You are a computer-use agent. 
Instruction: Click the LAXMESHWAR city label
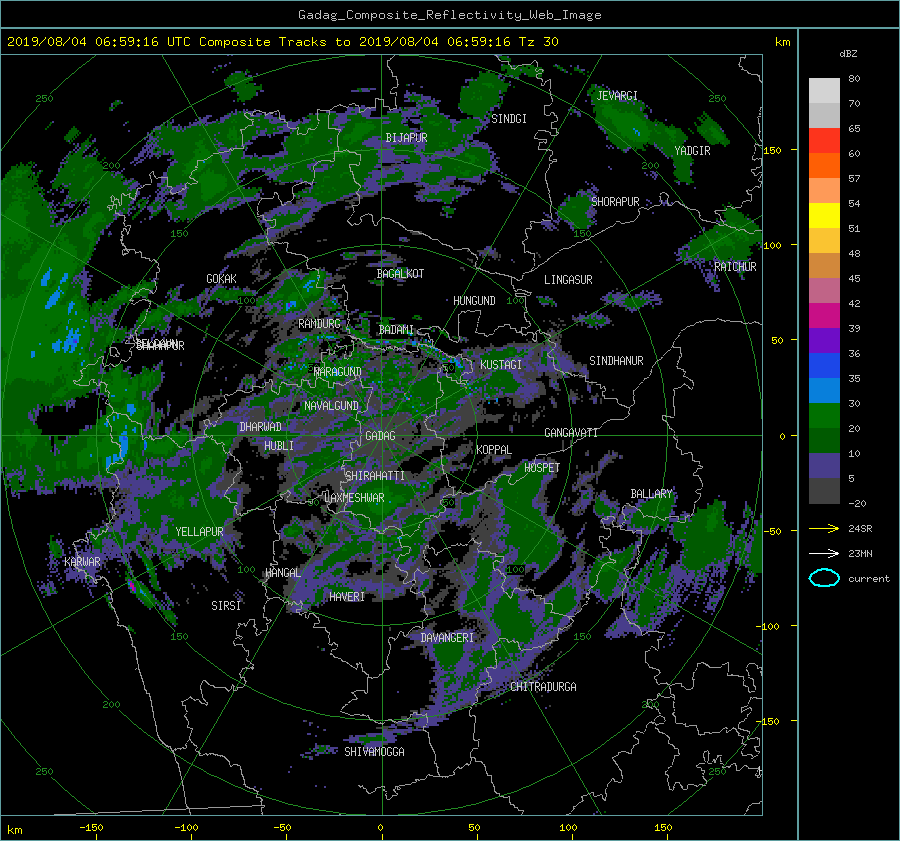click(x=354, y=498)
